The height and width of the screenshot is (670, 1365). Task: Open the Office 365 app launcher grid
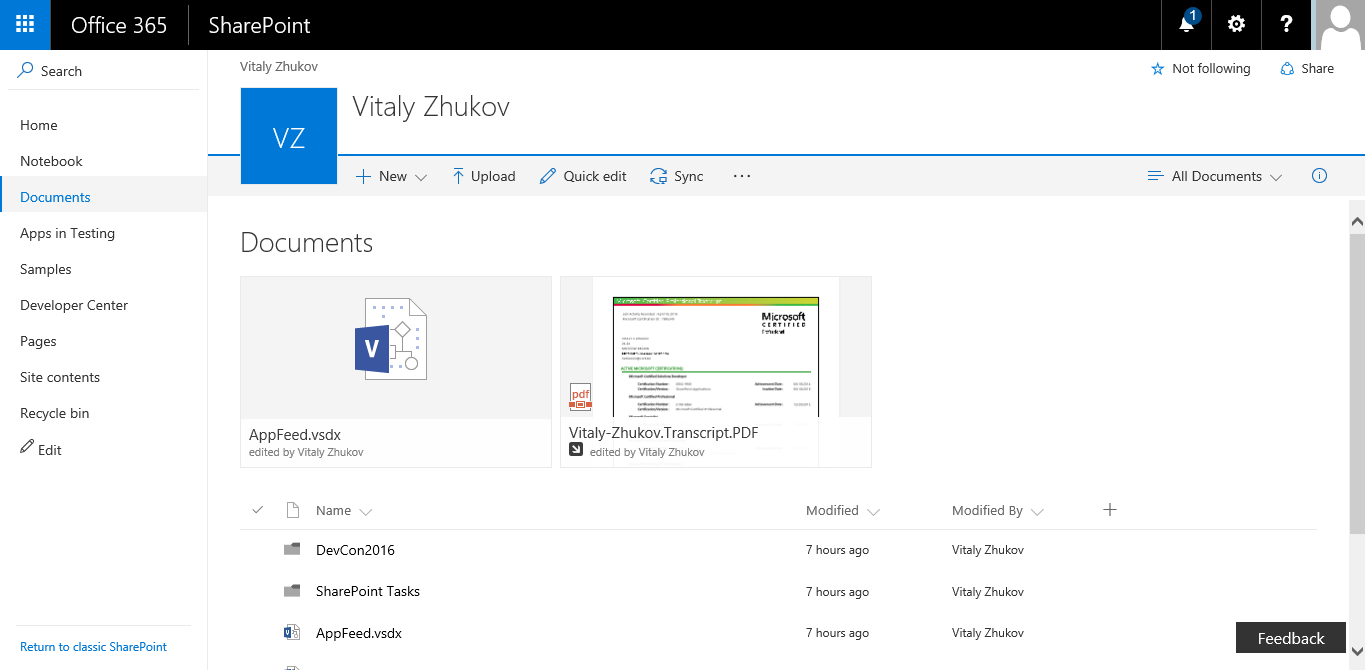25,25
